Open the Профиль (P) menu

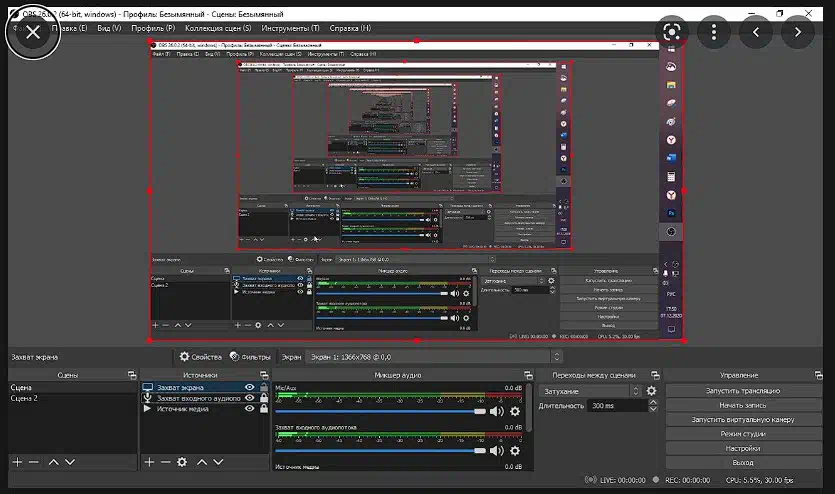coord(153,28)
